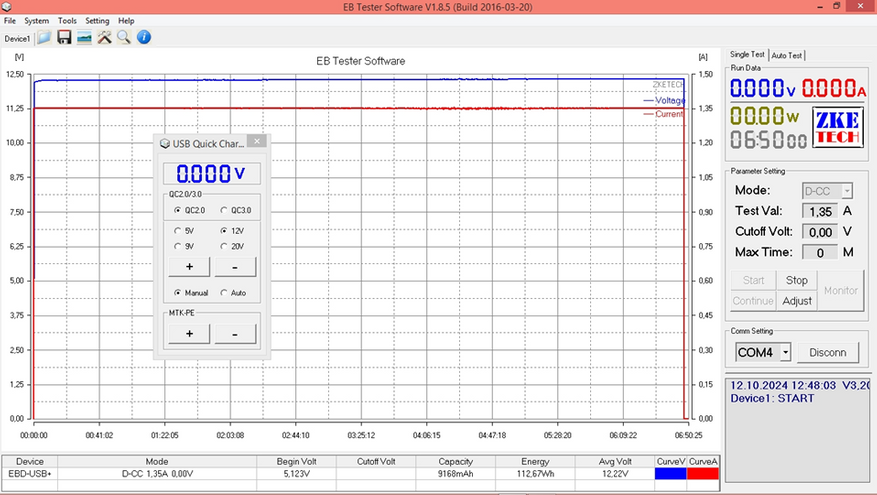Click the blue CurveV color swatch
The image size is (877, 495).
click(670, 474)
